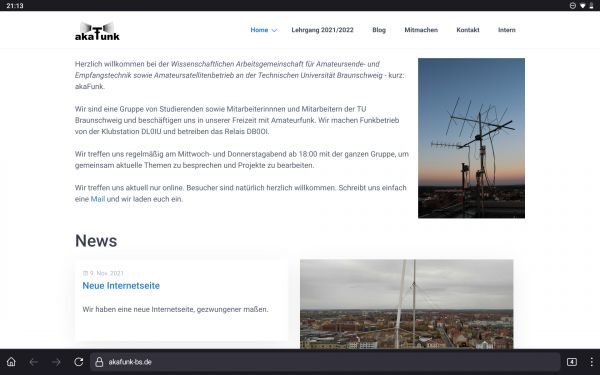
Task: Open the tab counter showing 4
Action: coord(572,362)
